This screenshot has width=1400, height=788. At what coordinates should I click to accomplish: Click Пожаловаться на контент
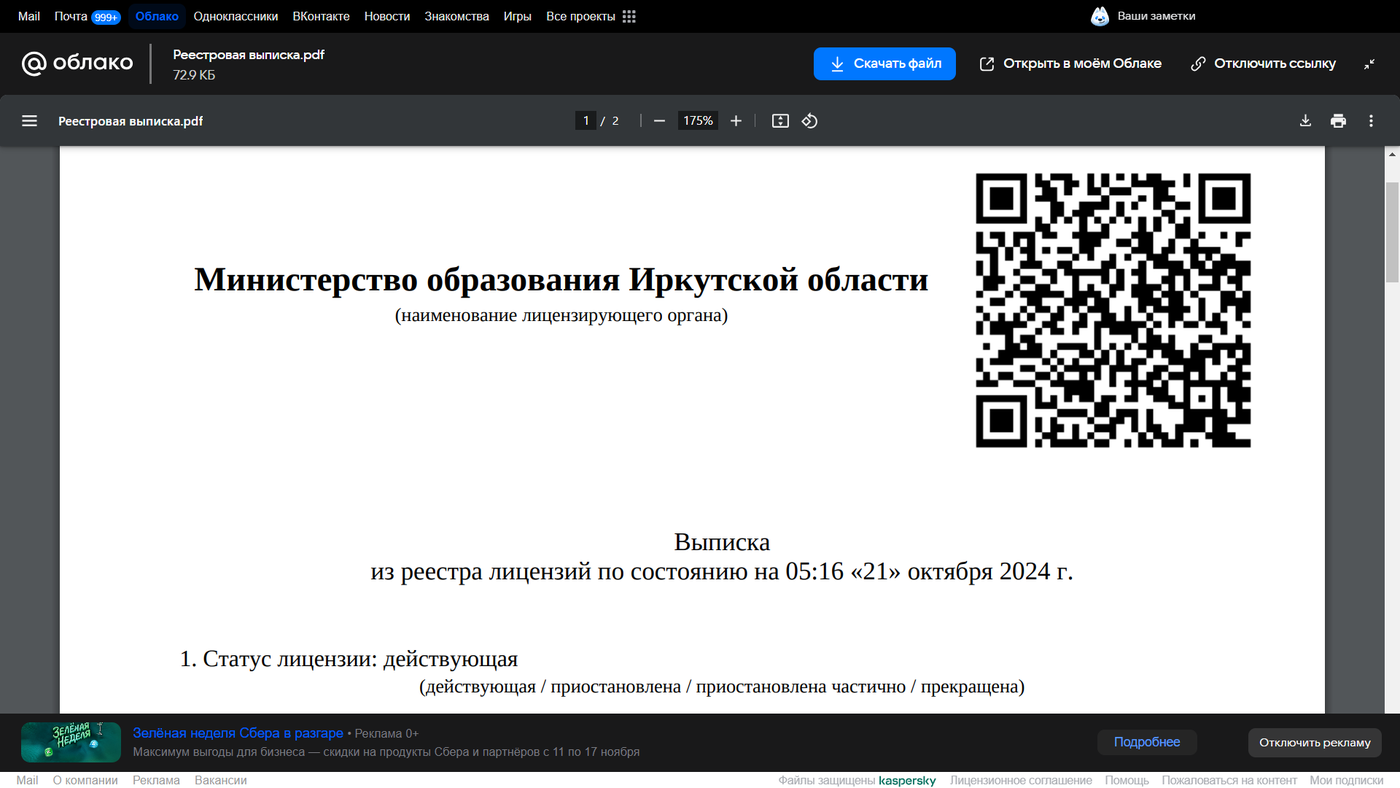pyautogui.click(x=1230, y=780)
